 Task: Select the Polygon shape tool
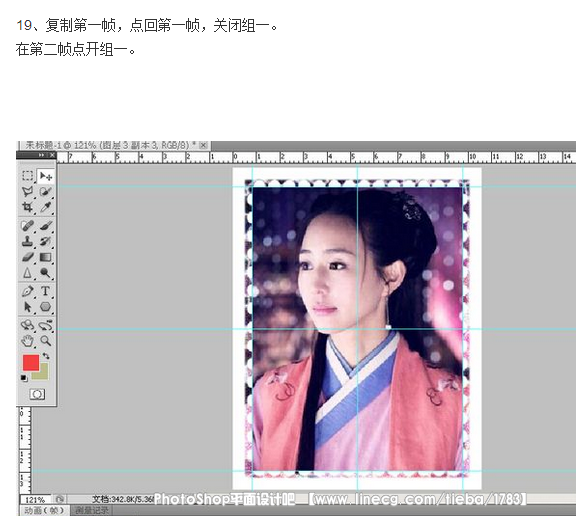coord(46,307)
